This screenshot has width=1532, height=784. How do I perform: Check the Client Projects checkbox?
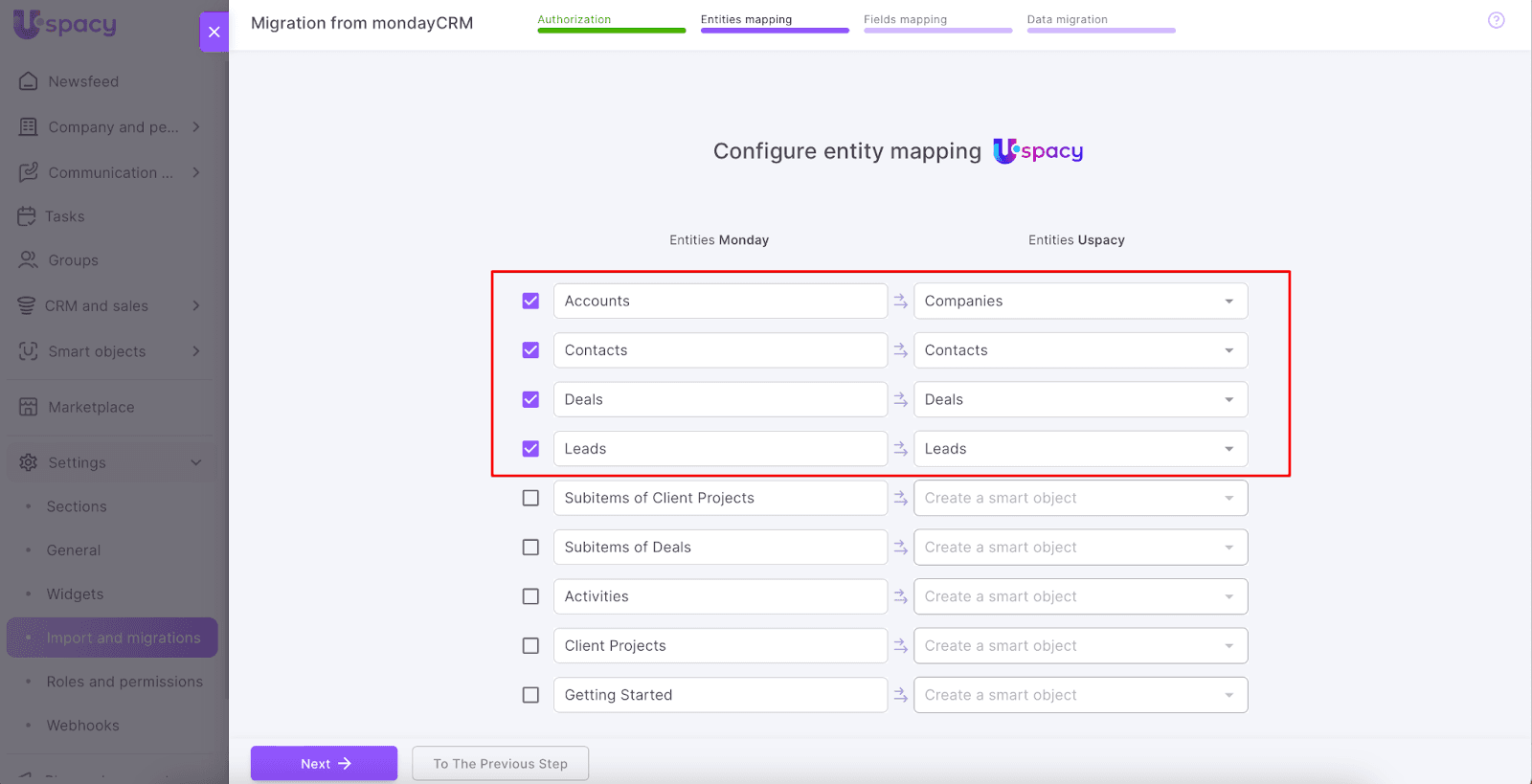530,646
